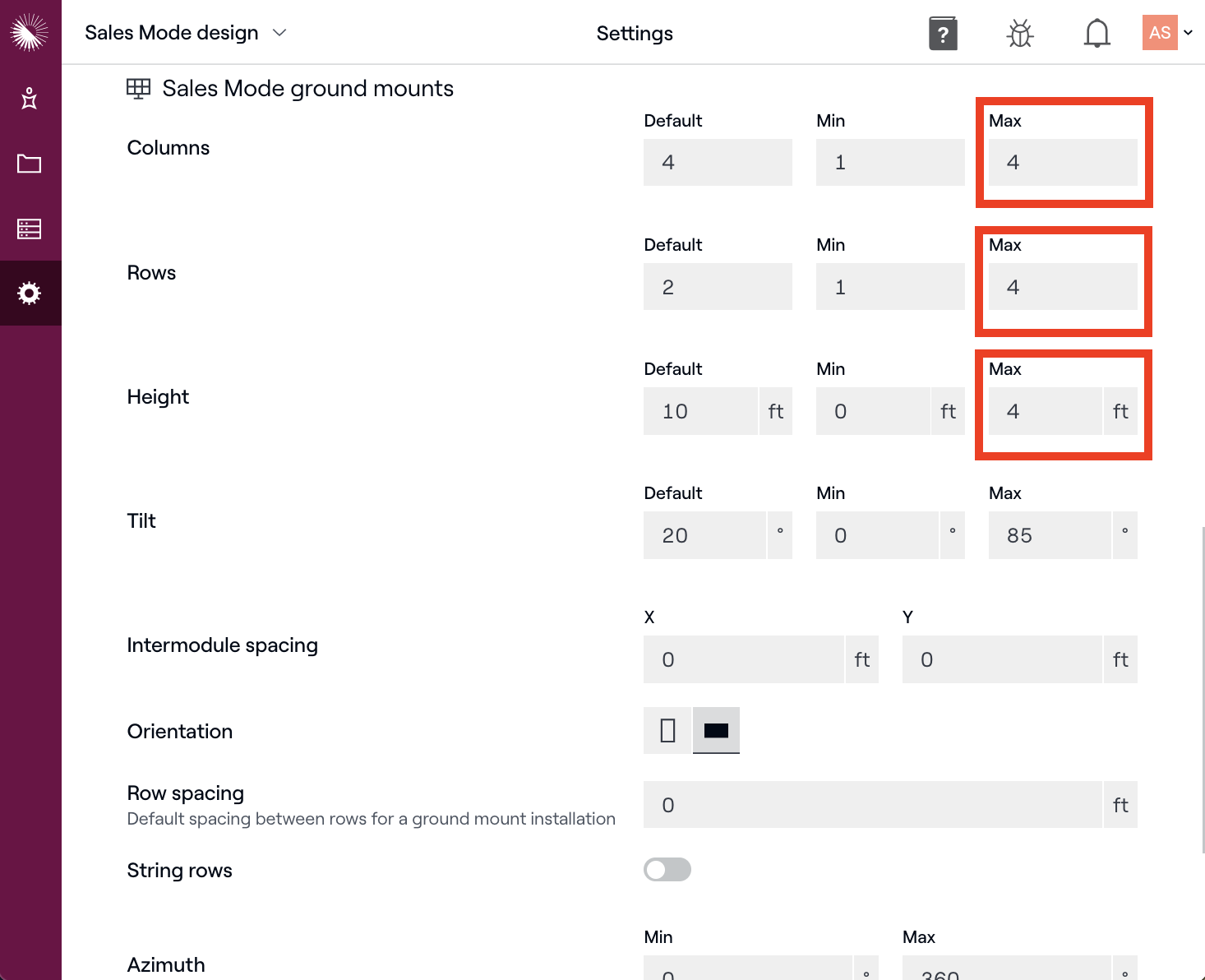Image resolution: width=1205 pixels, height=980 pixels.
Task: Click the Intermodule spacing X field
Action: pos(743,659)
